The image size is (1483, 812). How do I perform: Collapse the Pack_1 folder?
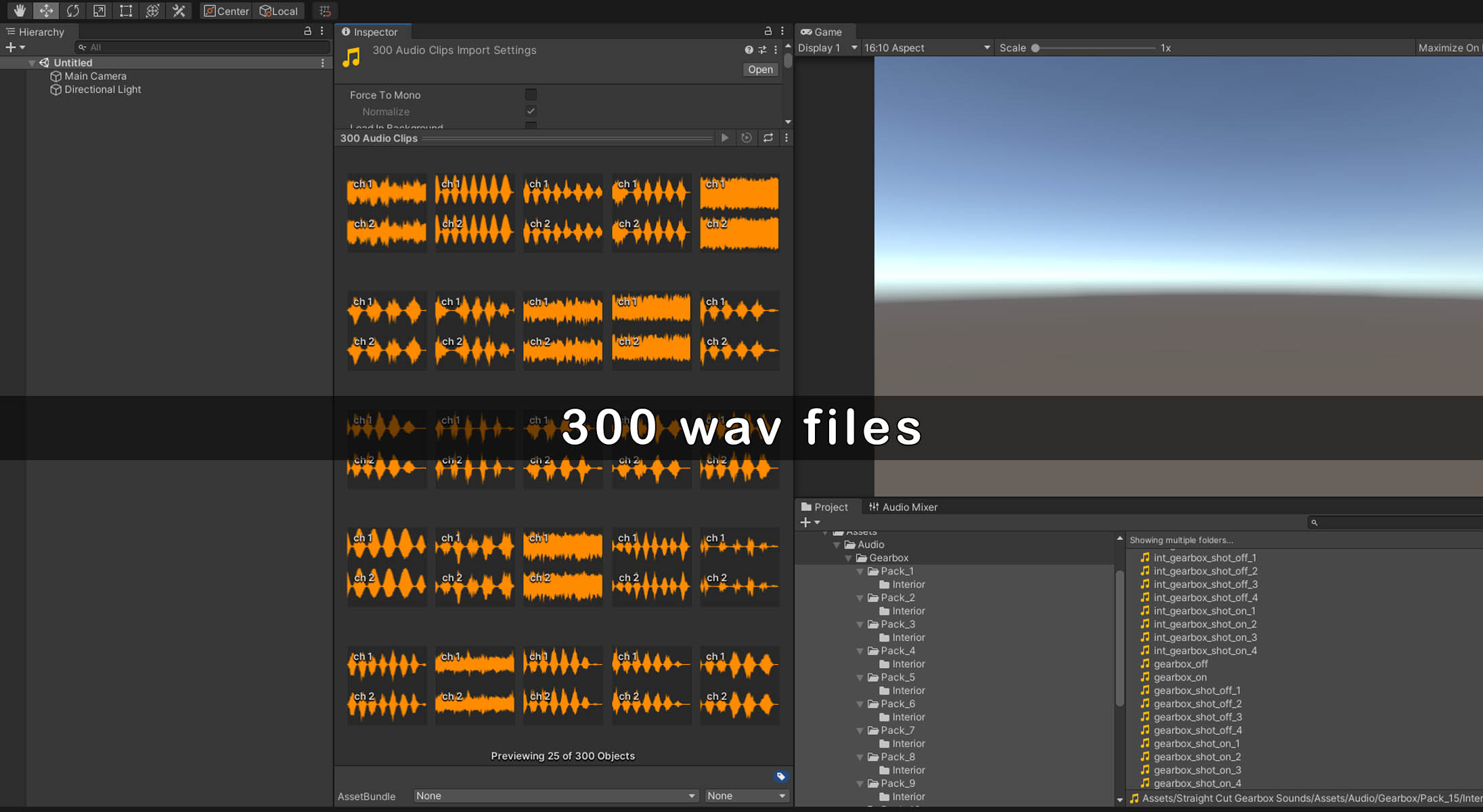[x=860, y=571]
